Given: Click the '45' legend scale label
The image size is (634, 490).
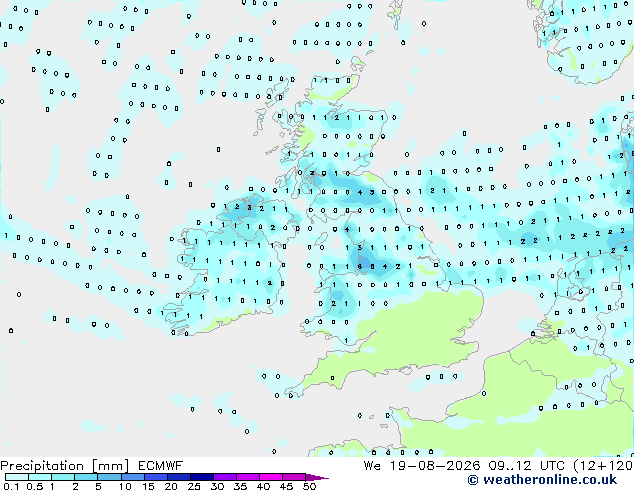Looking at the screenshot, I should (x=286, y=486).
